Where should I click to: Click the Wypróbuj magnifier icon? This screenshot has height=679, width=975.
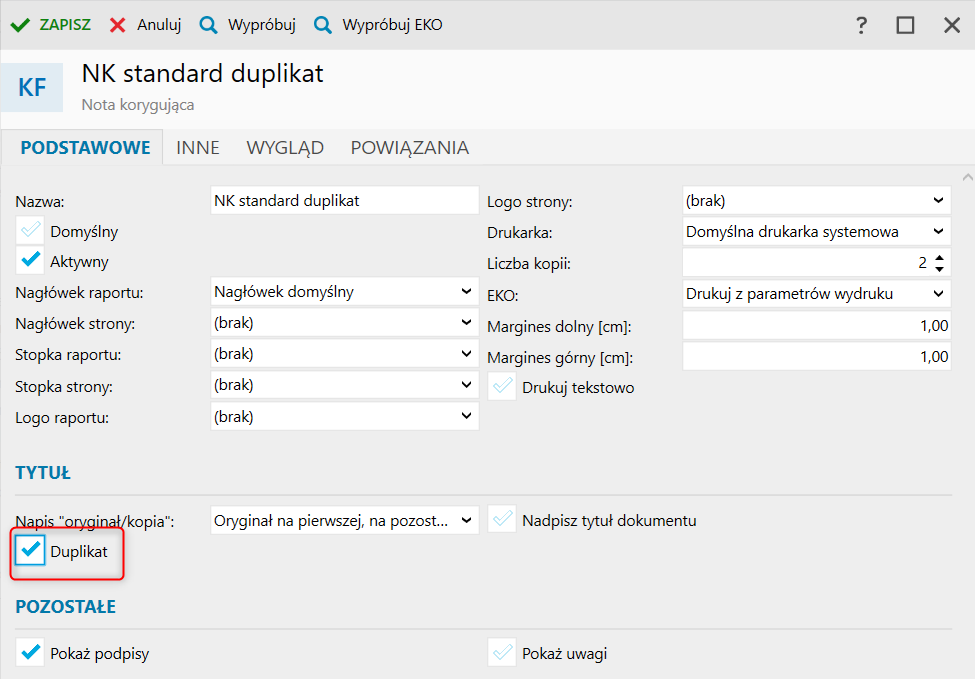(x=208, y=25)
